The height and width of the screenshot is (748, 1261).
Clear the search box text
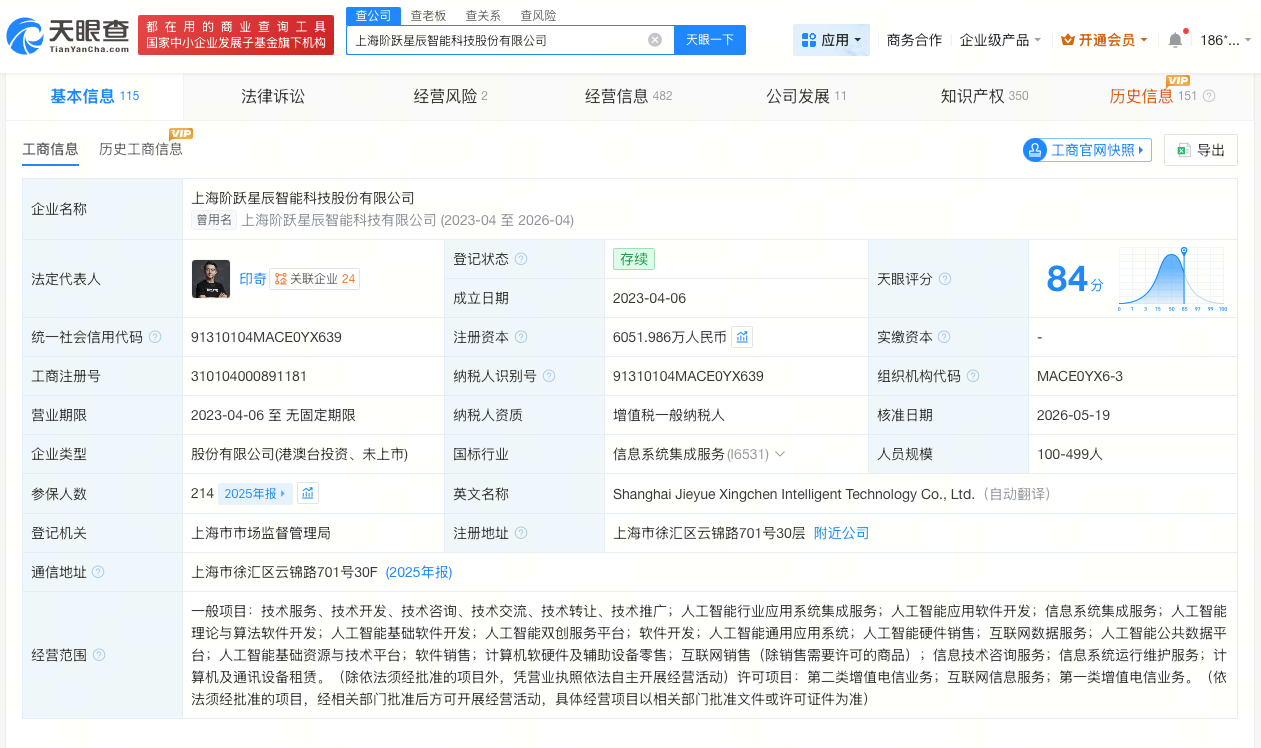[x=655, y=40]
